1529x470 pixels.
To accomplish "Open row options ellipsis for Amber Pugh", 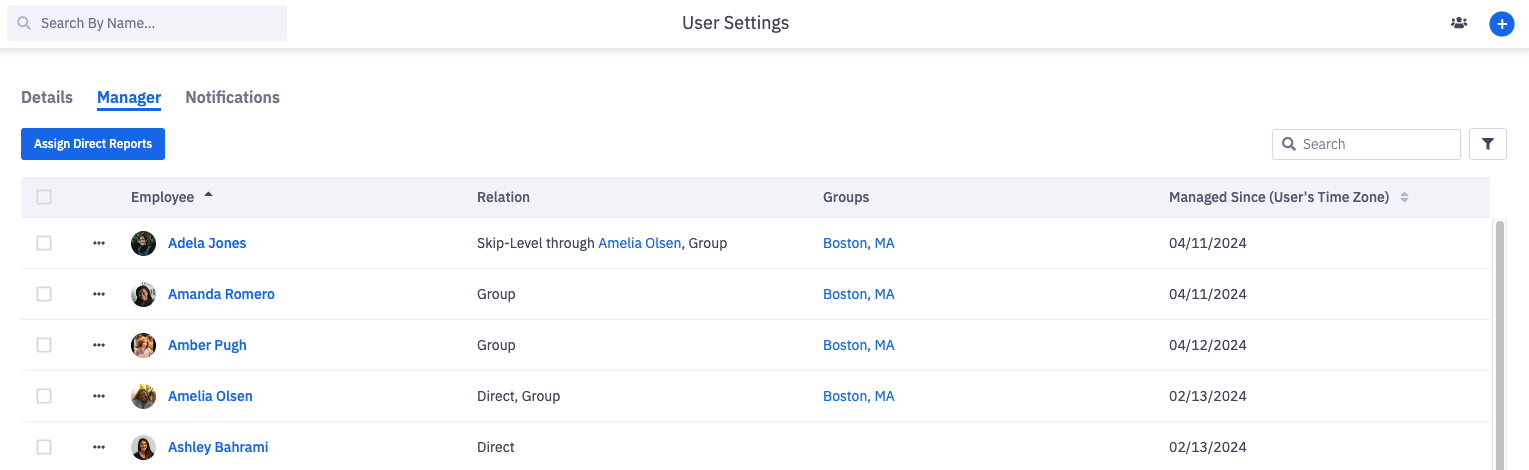I will [99, 345].
